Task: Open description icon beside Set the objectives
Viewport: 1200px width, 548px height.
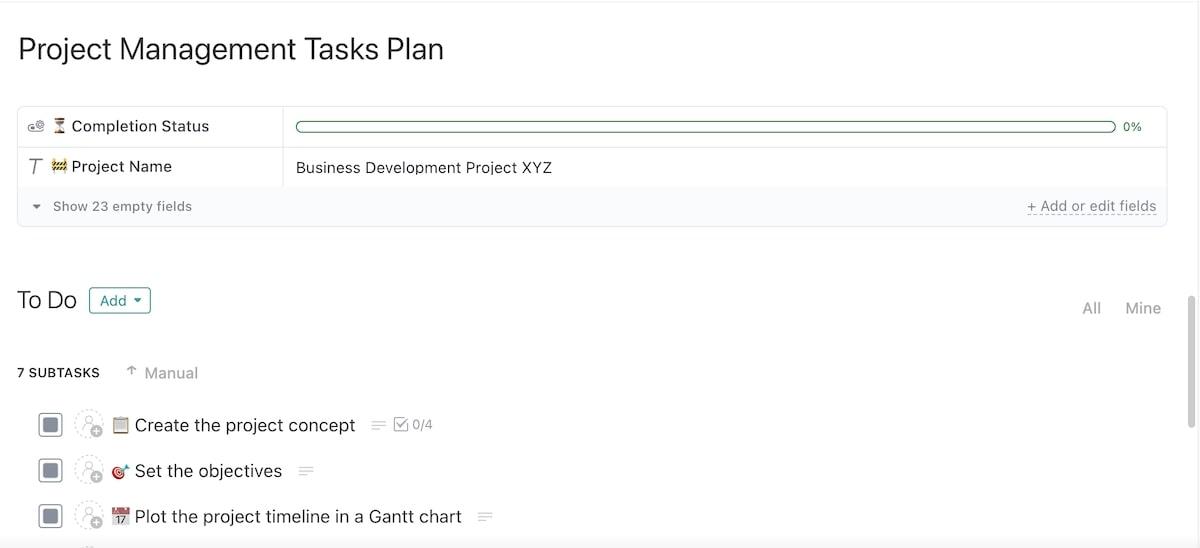Action: tap(306, 471)
